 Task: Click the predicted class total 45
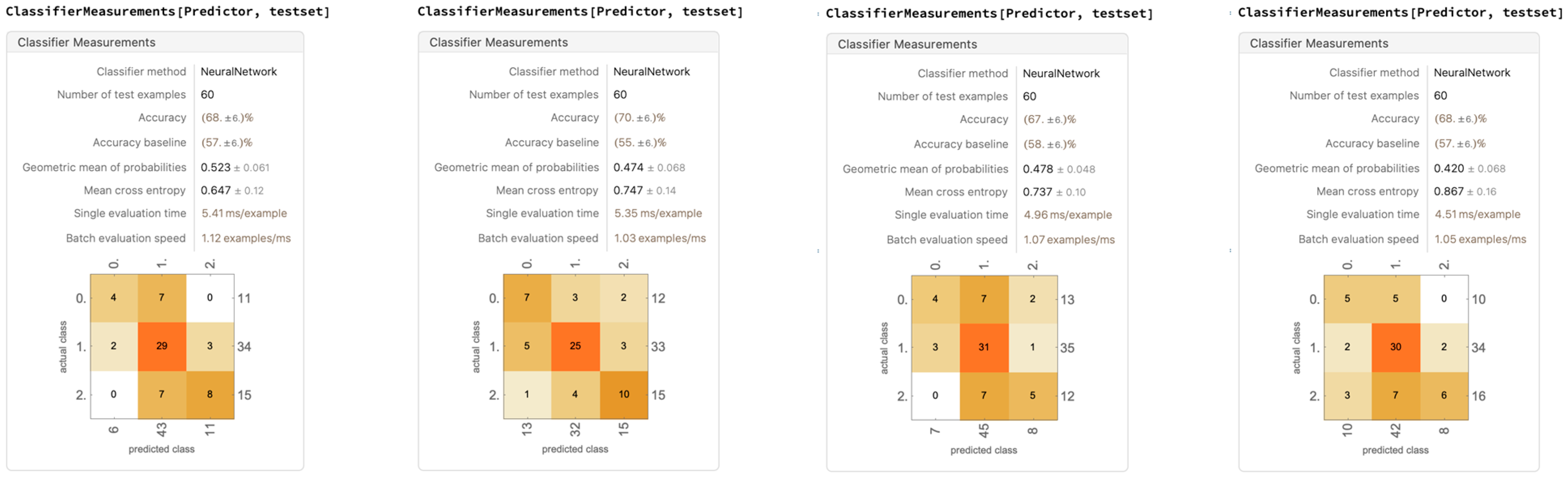pyautogui.click(x=984, y=431)
